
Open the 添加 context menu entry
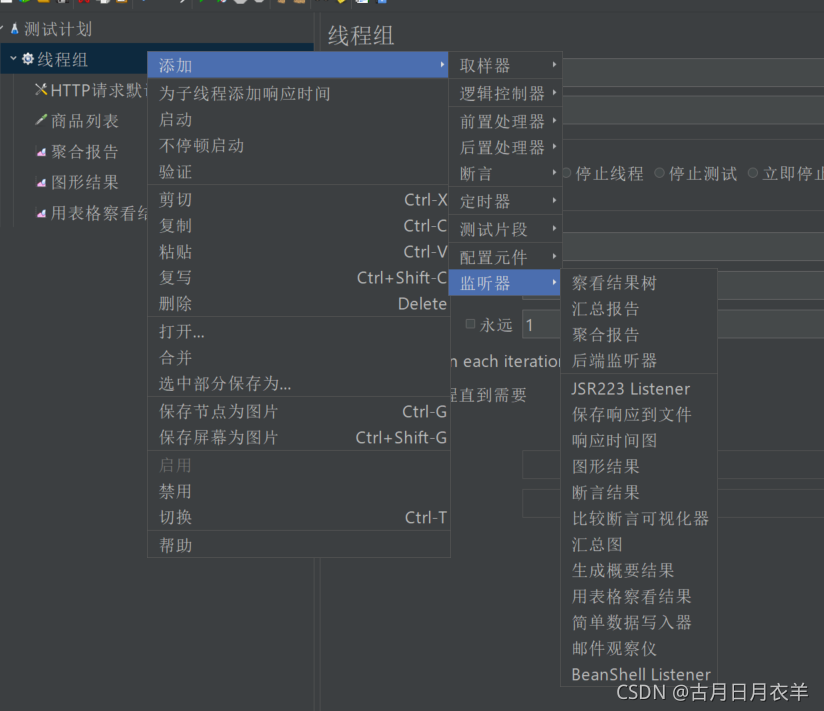tap(298, 65)
